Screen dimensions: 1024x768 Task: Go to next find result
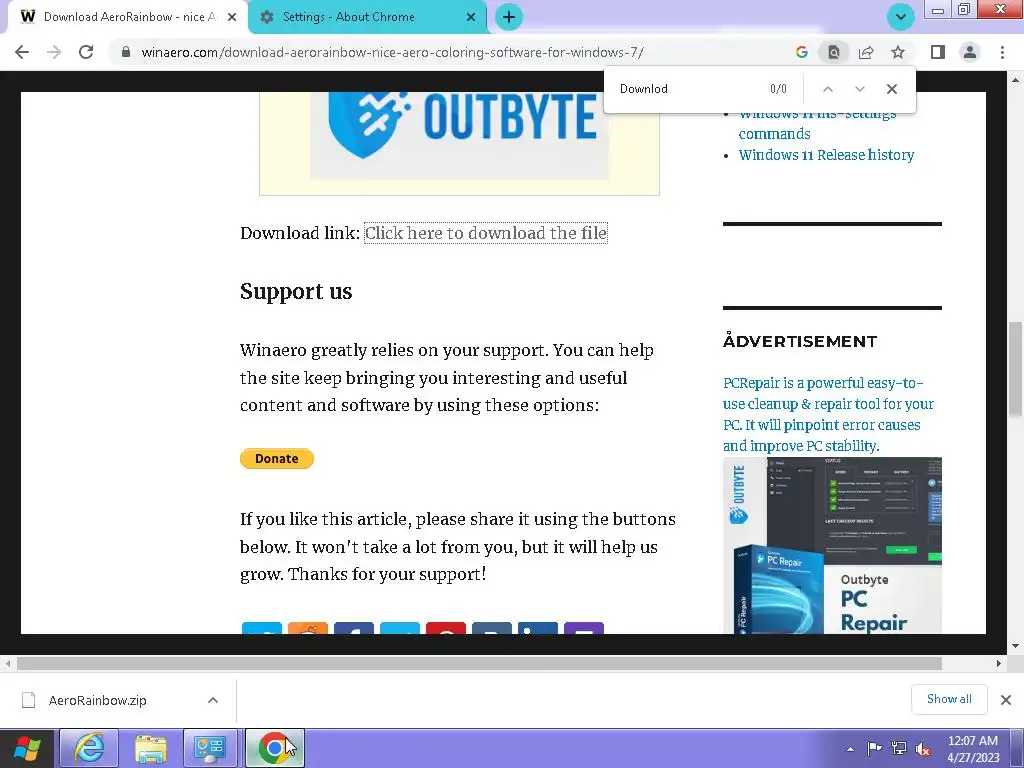(x=859, y=89)
